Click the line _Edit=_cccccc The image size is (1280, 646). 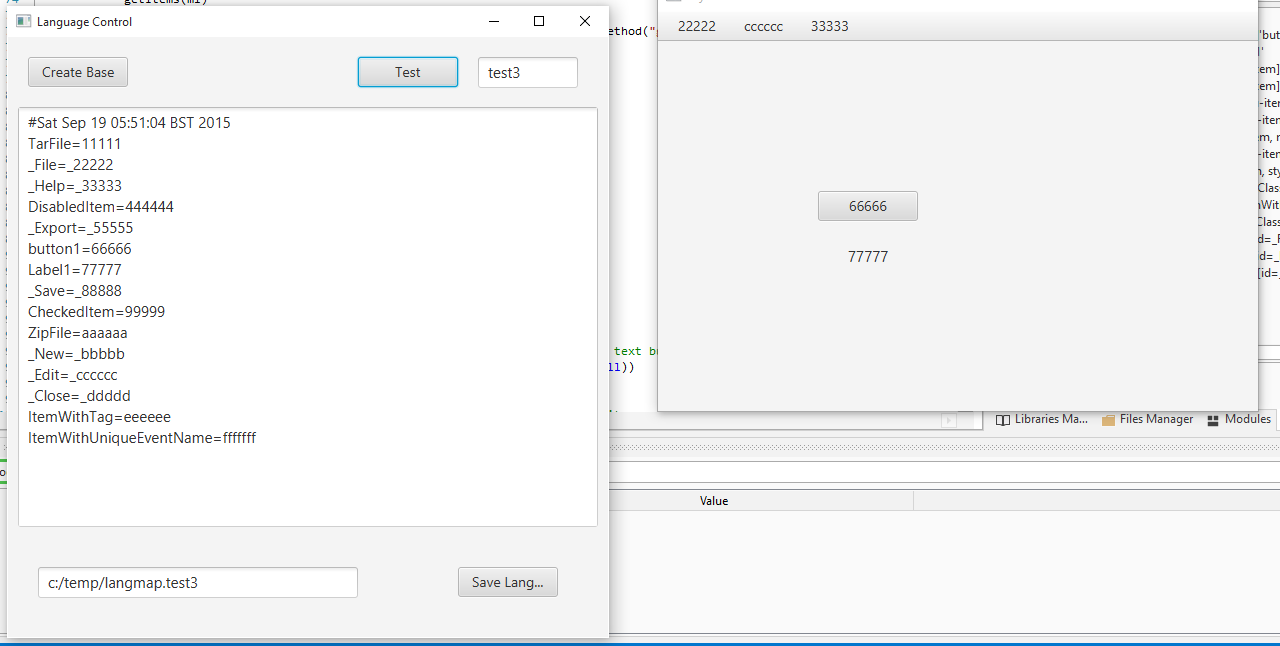tap(73, 375)
